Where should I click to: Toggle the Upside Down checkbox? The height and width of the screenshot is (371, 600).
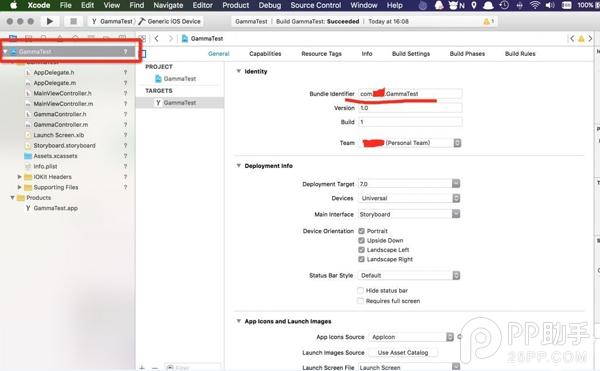coord(361,241)
